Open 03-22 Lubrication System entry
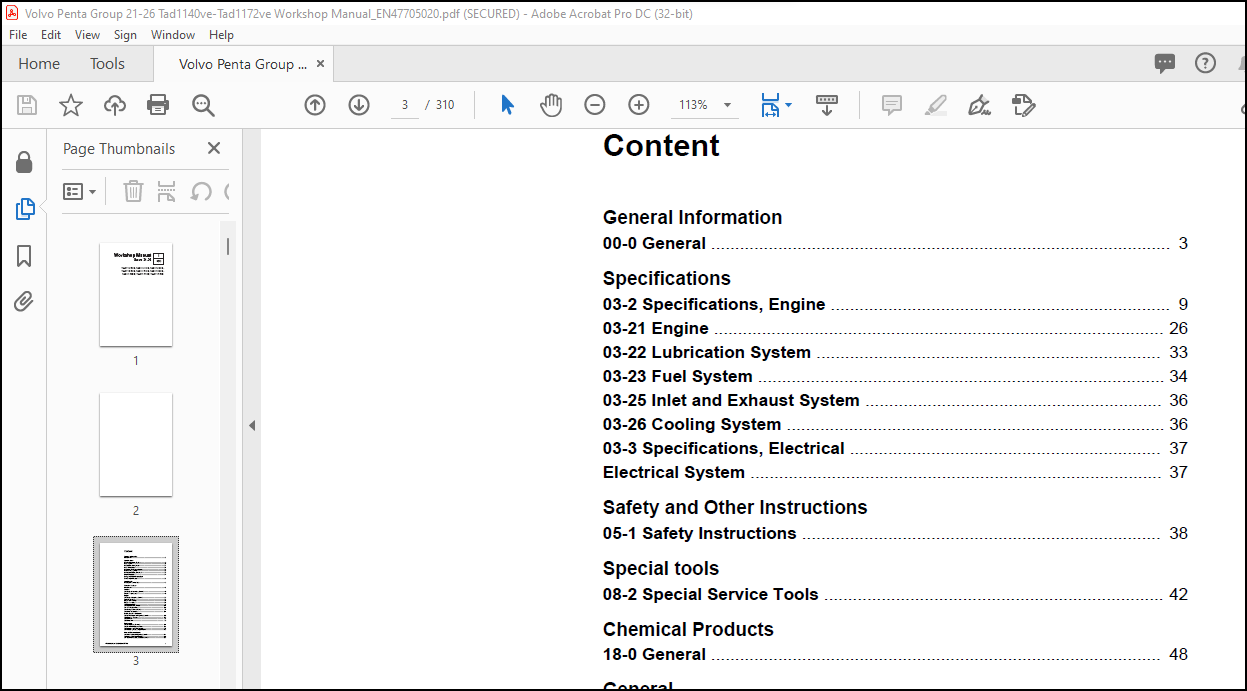 click(895, 352)
